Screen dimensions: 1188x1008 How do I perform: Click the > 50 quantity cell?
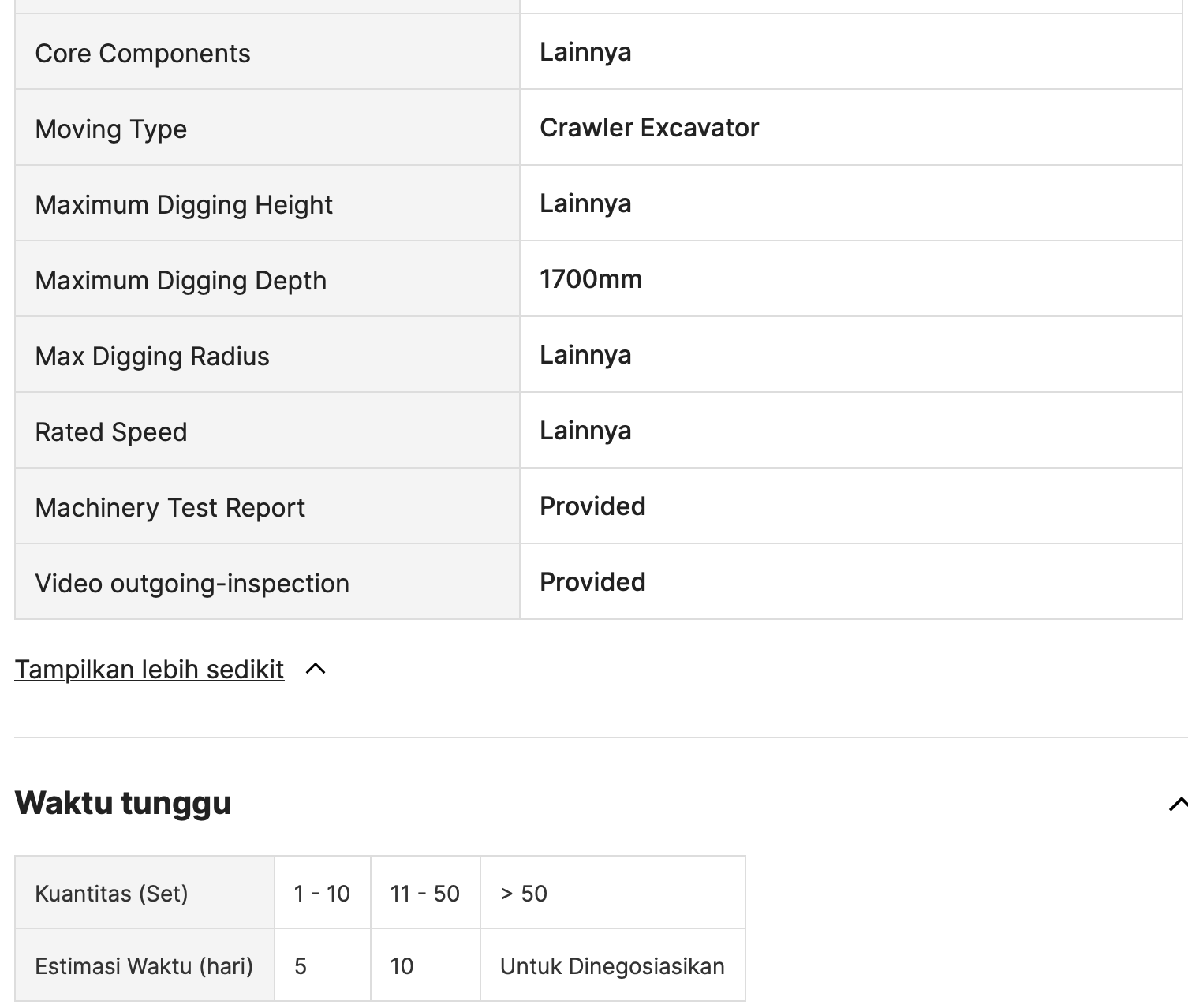pos(613,893)
